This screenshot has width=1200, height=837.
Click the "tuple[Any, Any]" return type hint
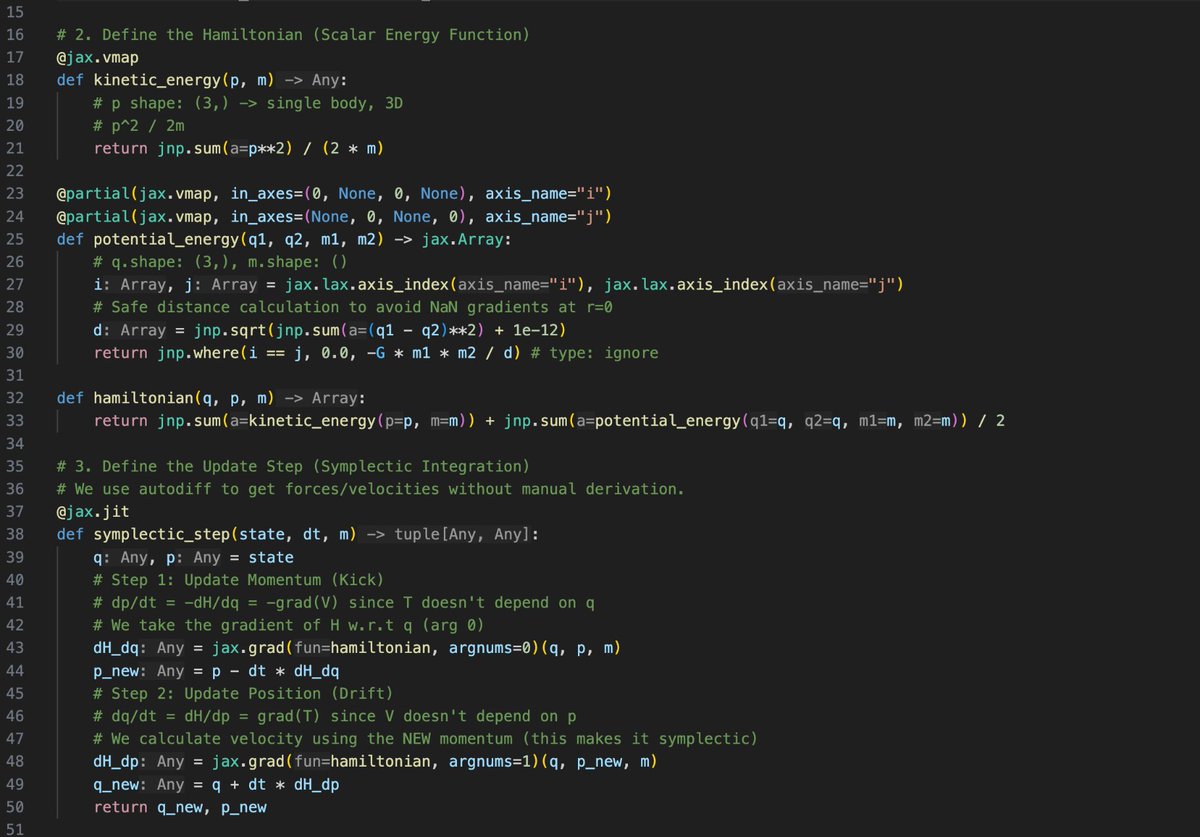pos(464,535)
